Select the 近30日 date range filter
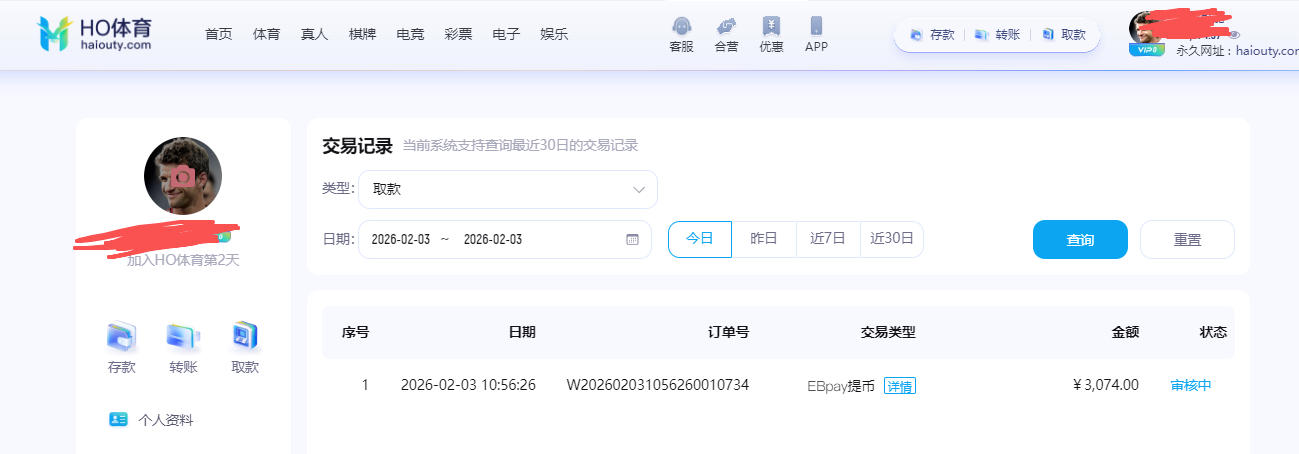Screen dimensions: 1299x454 [x=892, y=239]
